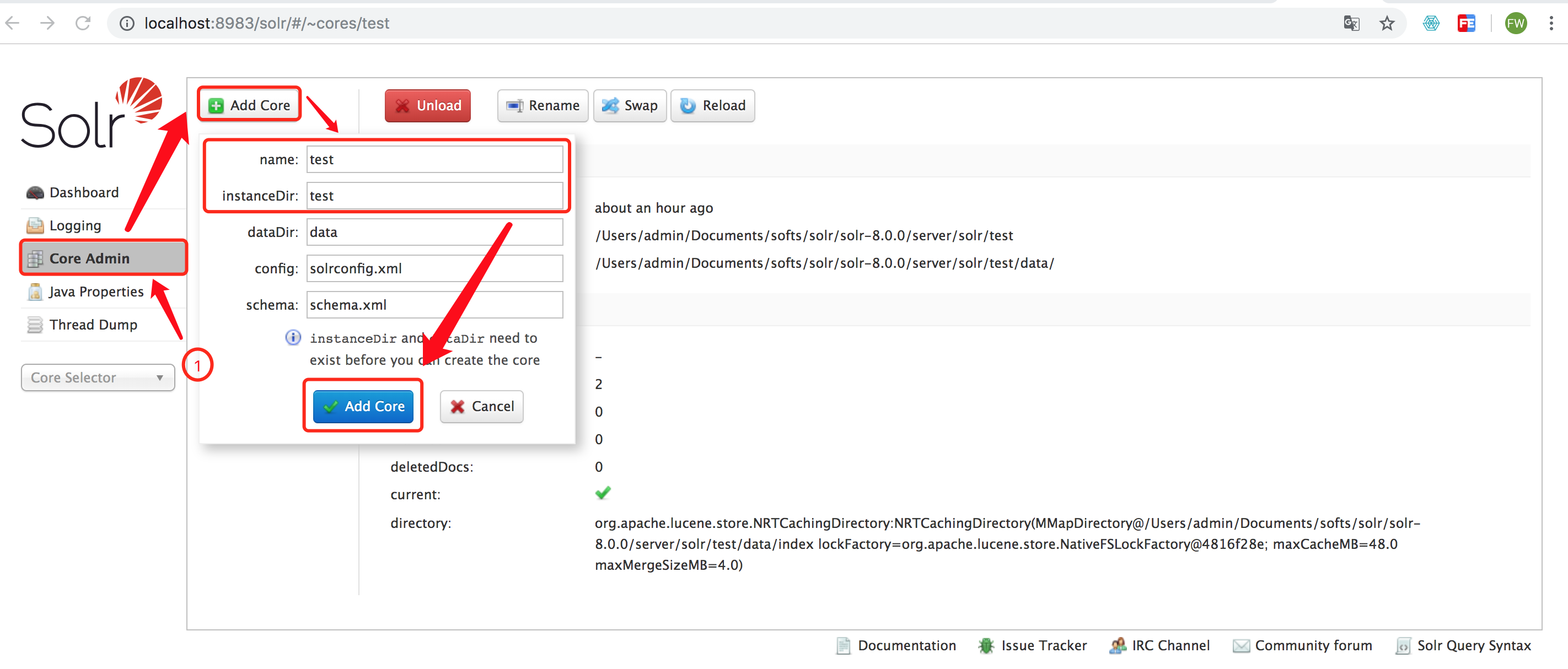The image size is (1568, 669).
Task: Cancel the add core dialog
Action: 481,406
